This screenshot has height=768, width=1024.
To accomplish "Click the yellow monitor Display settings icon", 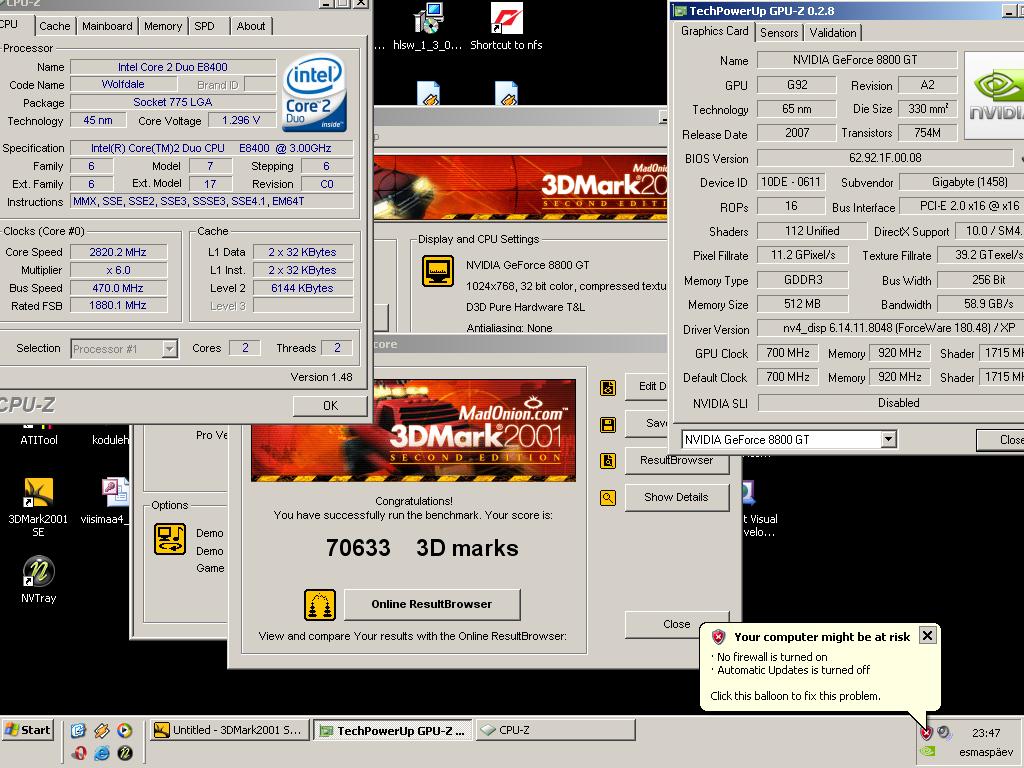I will (x=438, y=271).
